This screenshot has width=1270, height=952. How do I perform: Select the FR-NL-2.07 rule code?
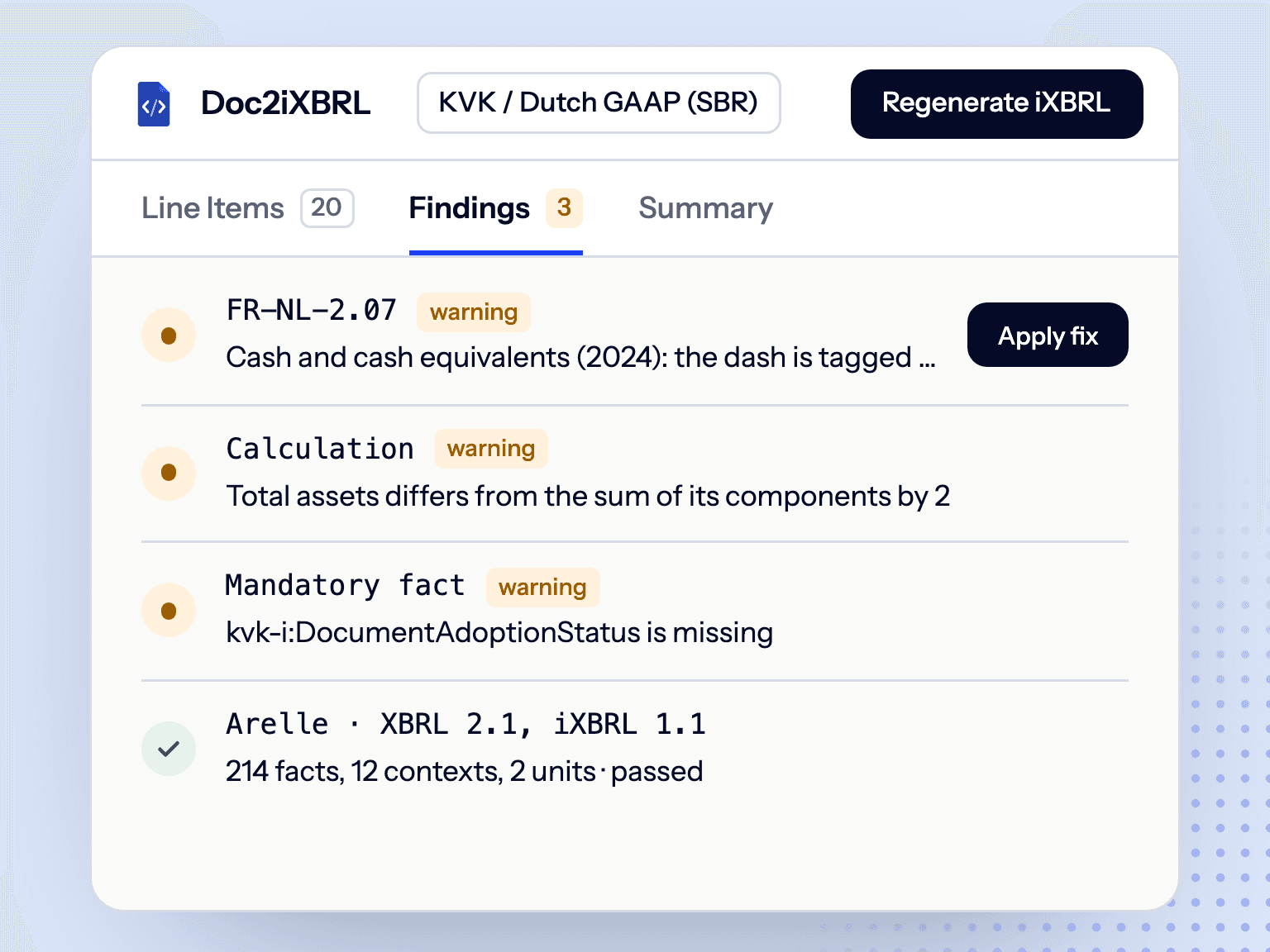tap(311, 310)
